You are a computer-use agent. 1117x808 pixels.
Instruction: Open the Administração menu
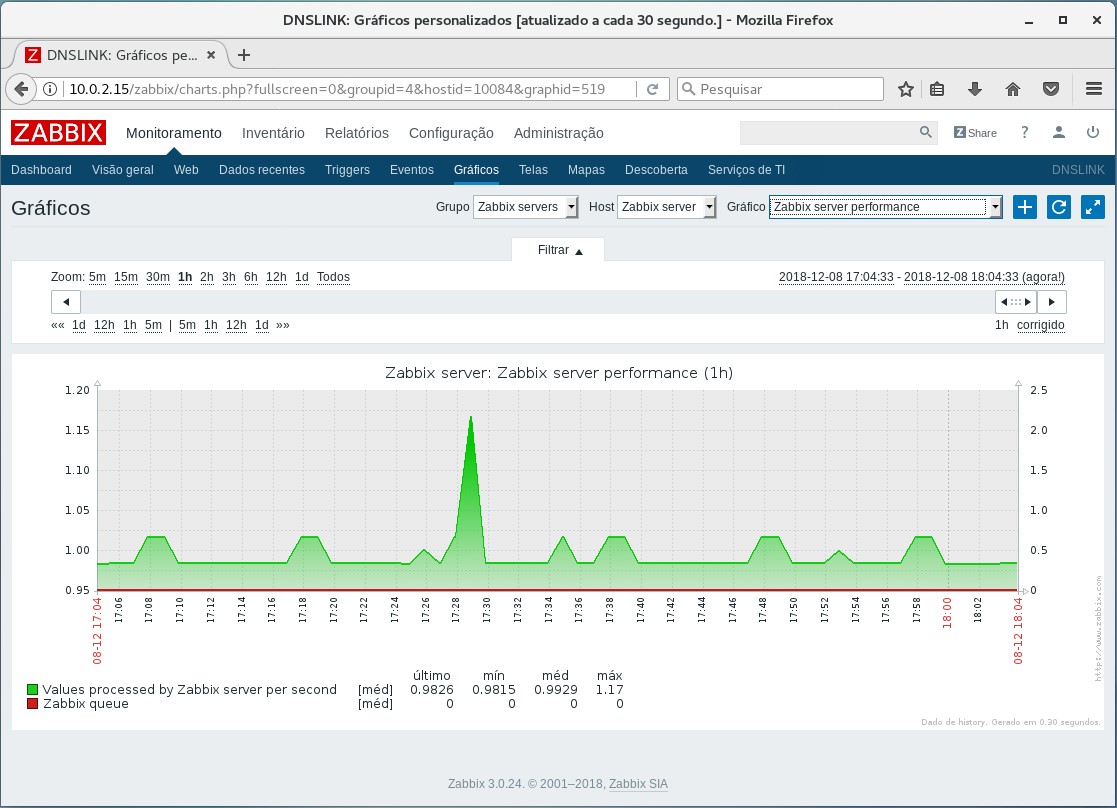(x=558, y=133)
